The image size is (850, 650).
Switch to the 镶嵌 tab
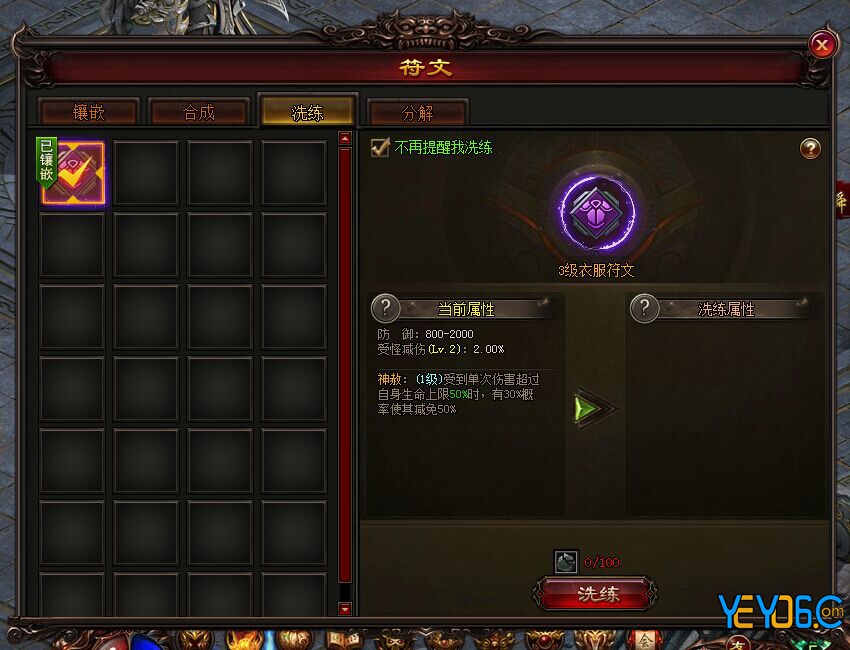tap(88, 112)
